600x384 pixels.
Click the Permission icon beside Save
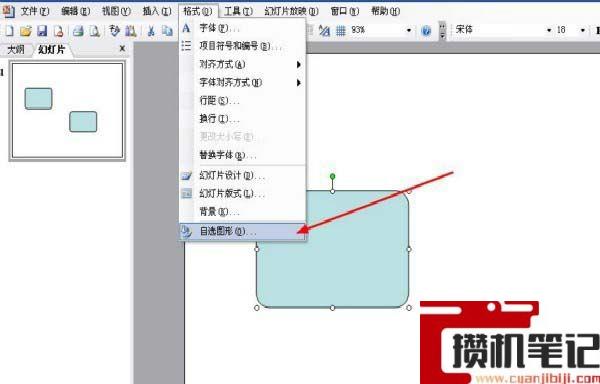point(58,31)
